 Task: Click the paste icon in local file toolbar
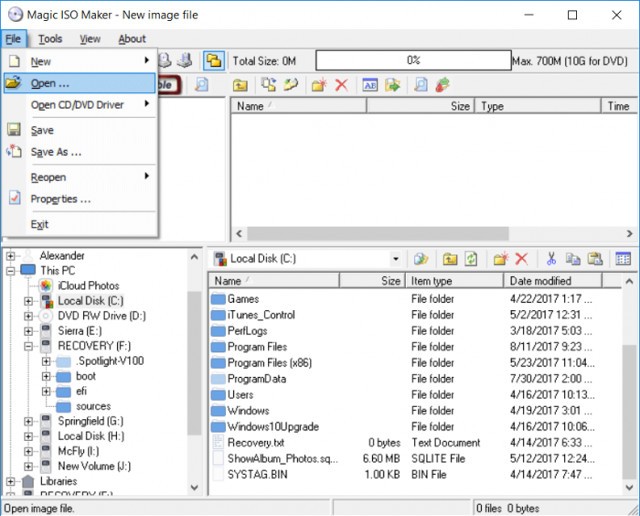(x=593, y=259)
